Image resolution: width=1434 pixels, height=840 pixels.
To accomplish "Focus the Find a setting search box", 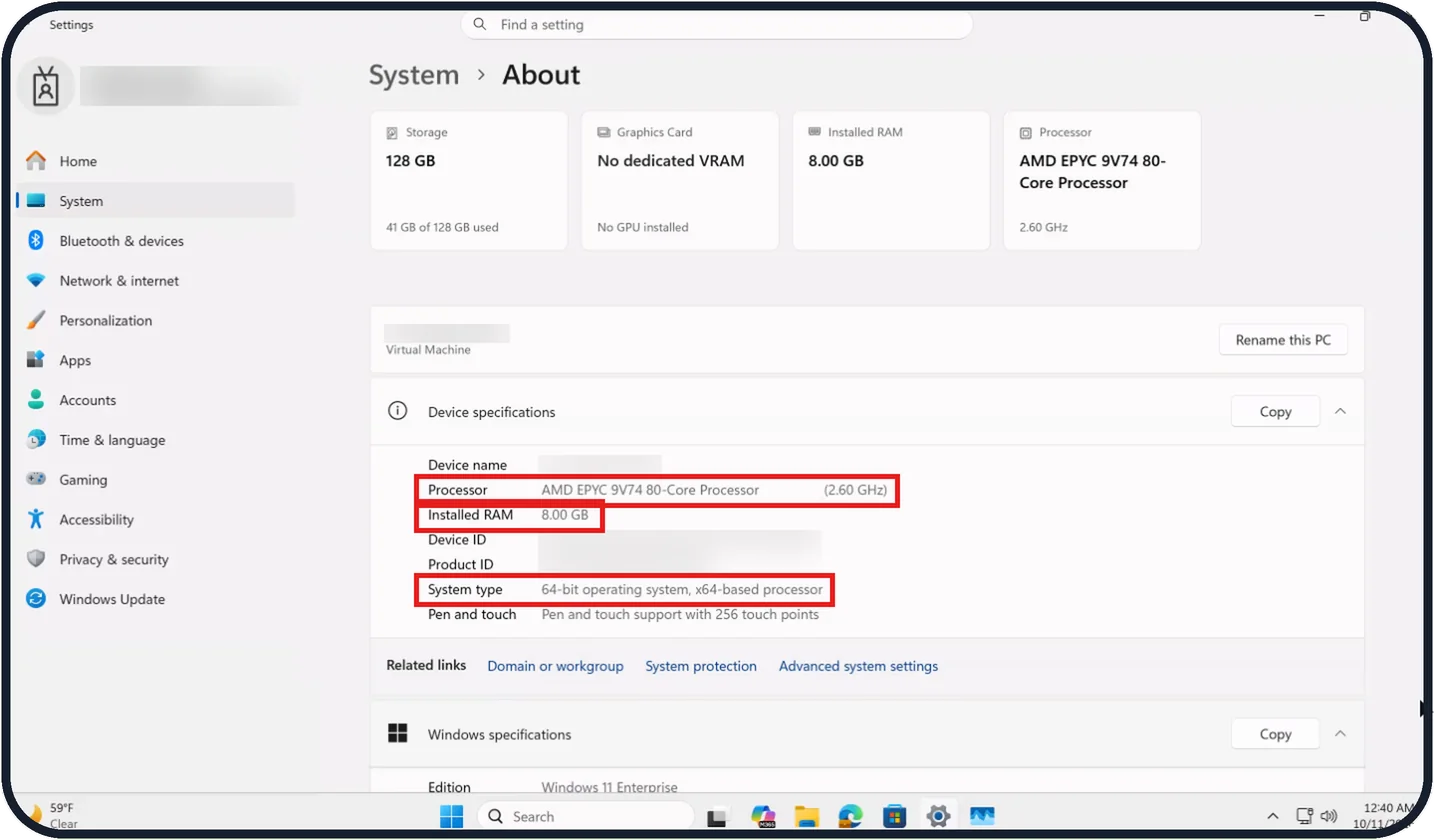I will pos(717,24).
